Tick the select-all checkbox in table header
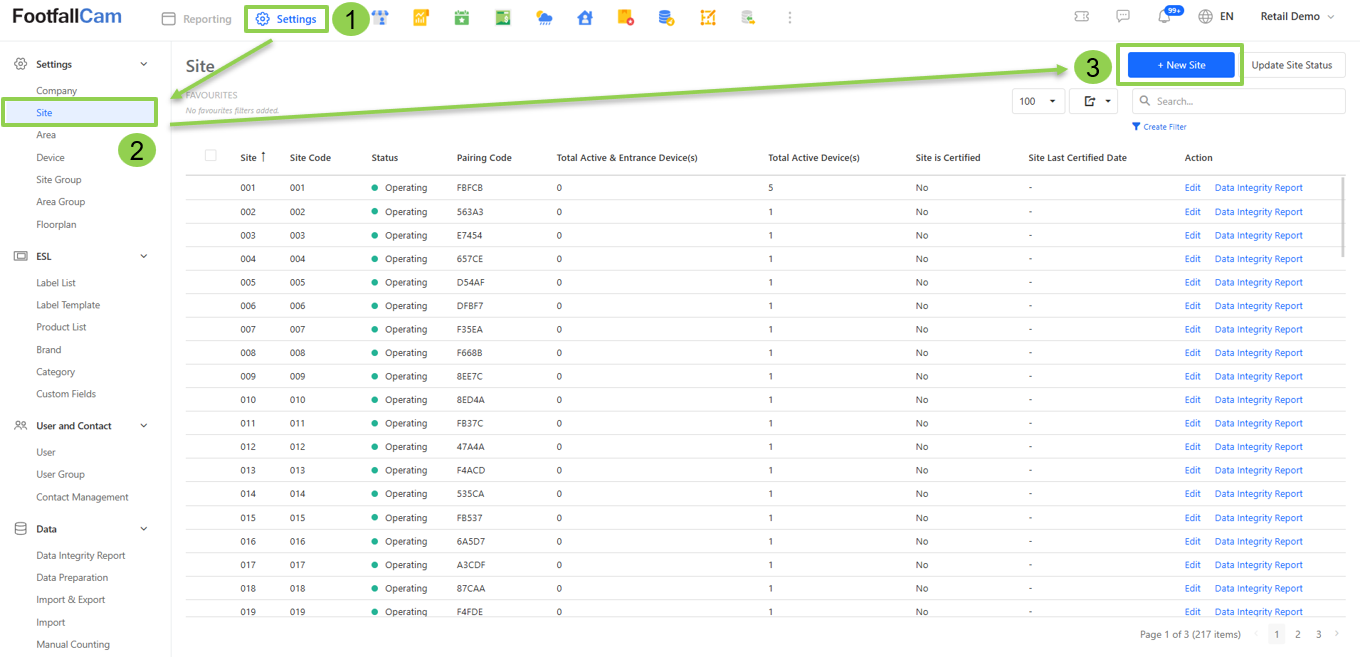The image size is (1360, 657). 210,155
